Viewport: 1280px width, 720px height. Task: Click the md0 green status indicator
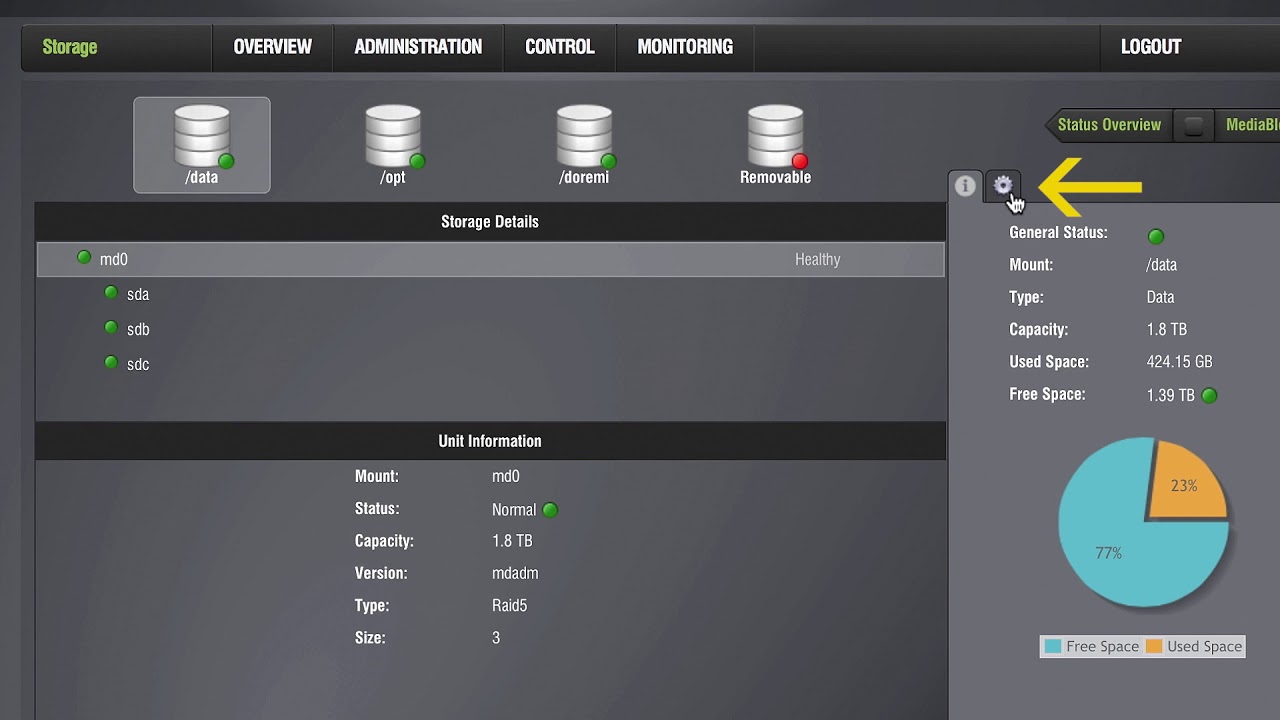(x=84, y=258)
